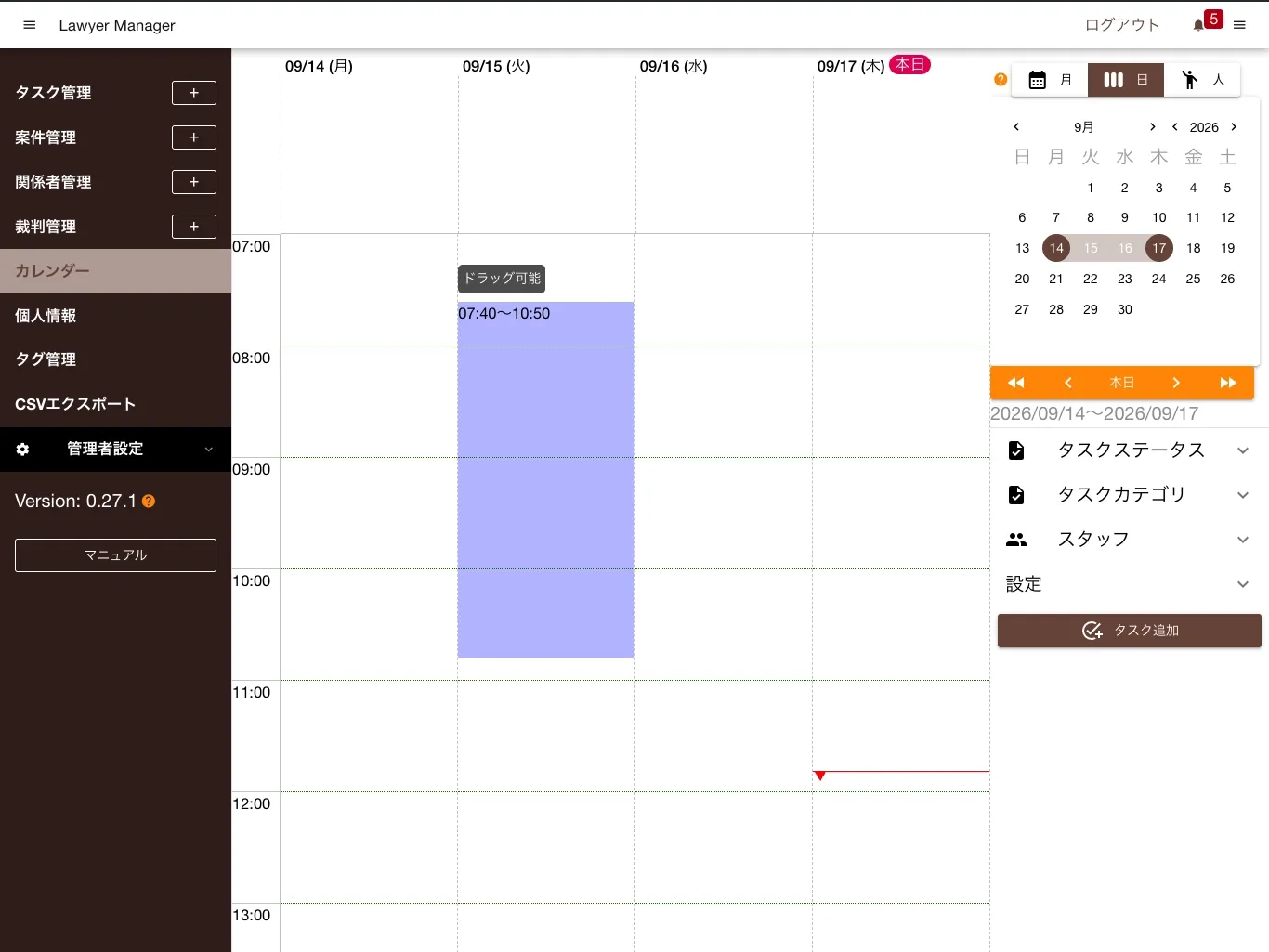The image size is (1269, 952).
Task: Switch to day (日) calendar view
Action: [1126, 80]
